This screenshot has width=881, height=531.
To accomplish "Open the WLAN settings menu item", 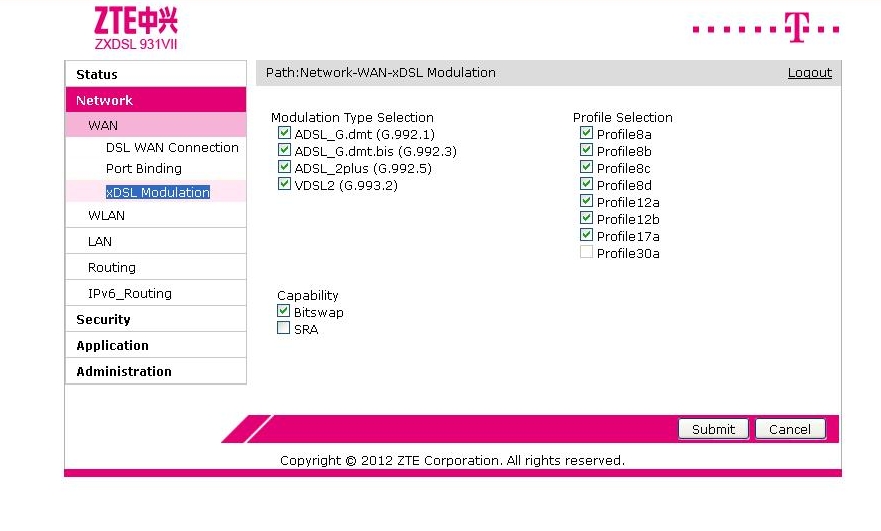I will [106, 215].
